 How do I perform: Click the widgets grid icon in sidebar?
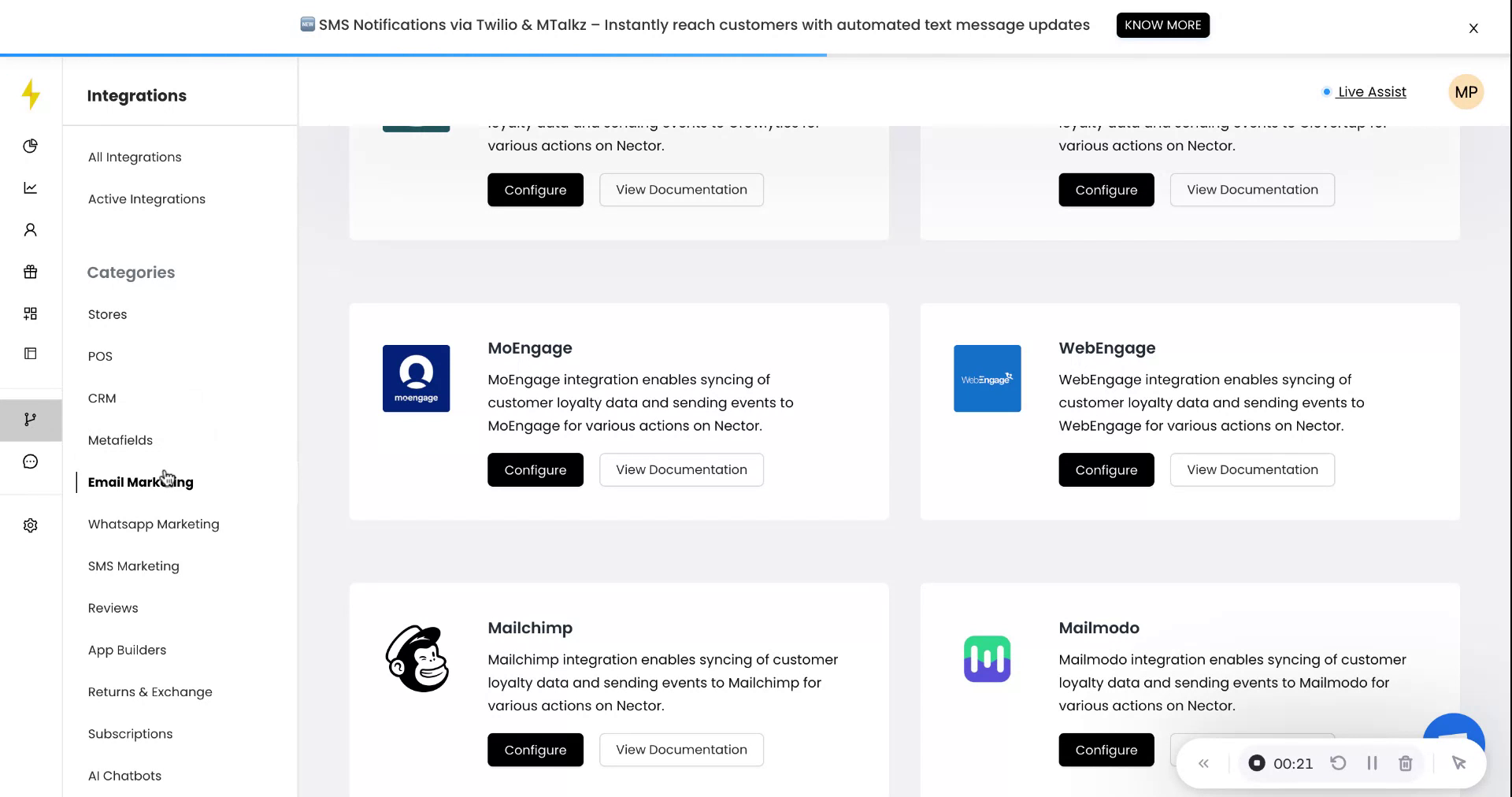coord(31,313)
